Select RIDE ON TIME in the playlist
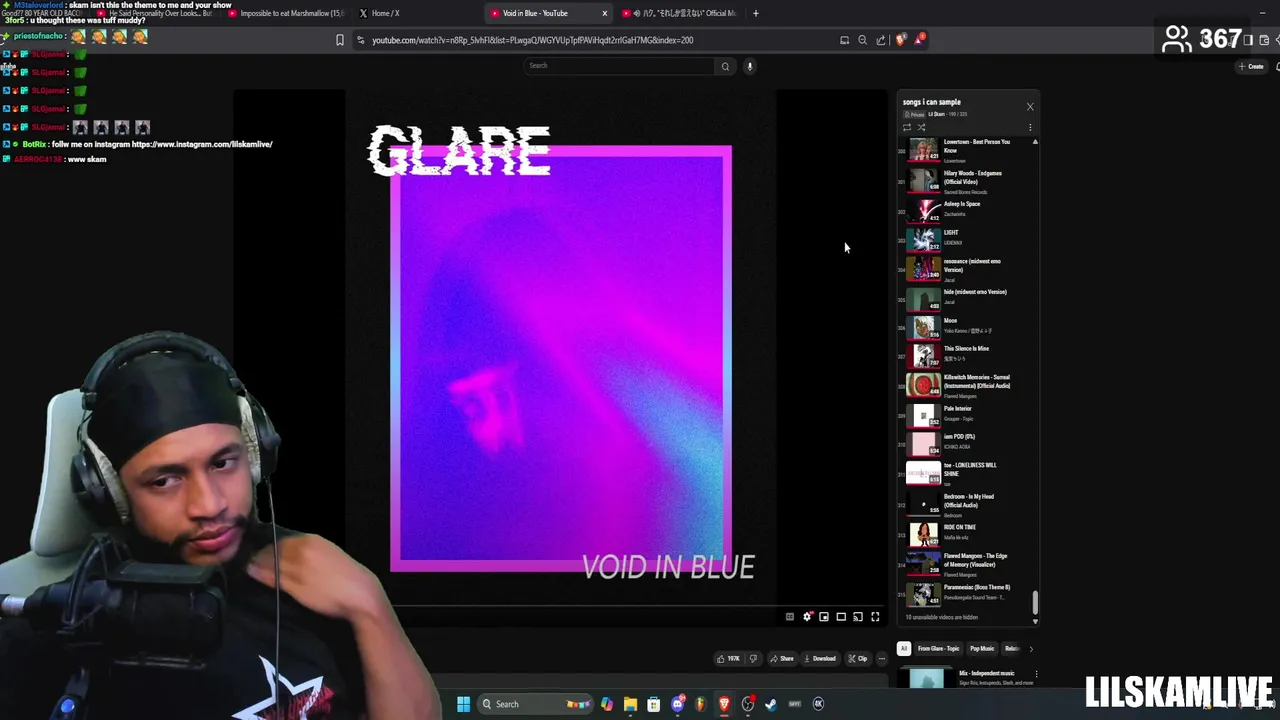This screenshot has width=1280, height=720. click(x=965, y=533)
